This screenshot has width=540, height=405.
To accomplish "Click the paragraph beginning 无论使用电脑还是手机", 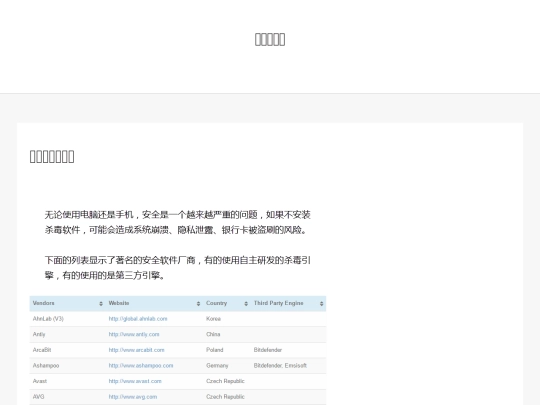I will click(x=178, y=222).
